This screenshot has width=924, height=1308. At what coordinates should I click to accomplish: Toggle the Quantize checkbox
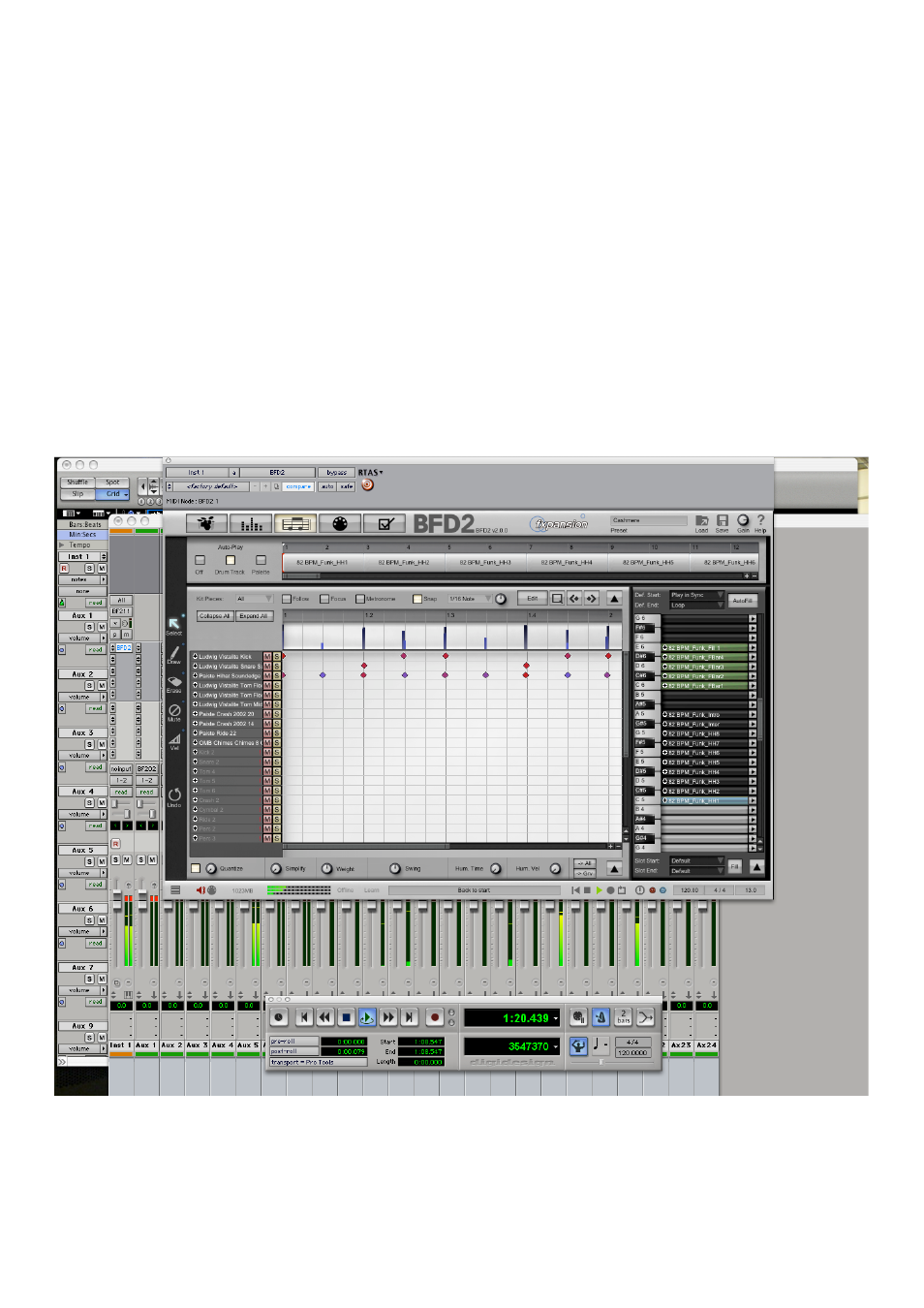pos(196,868)
